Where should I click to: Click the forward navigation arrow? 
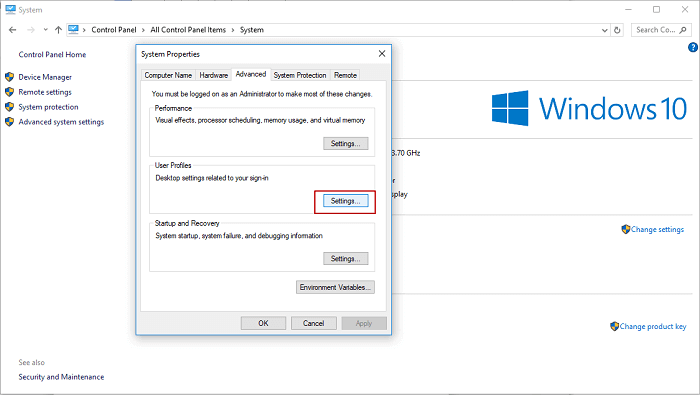pos(31,30)
